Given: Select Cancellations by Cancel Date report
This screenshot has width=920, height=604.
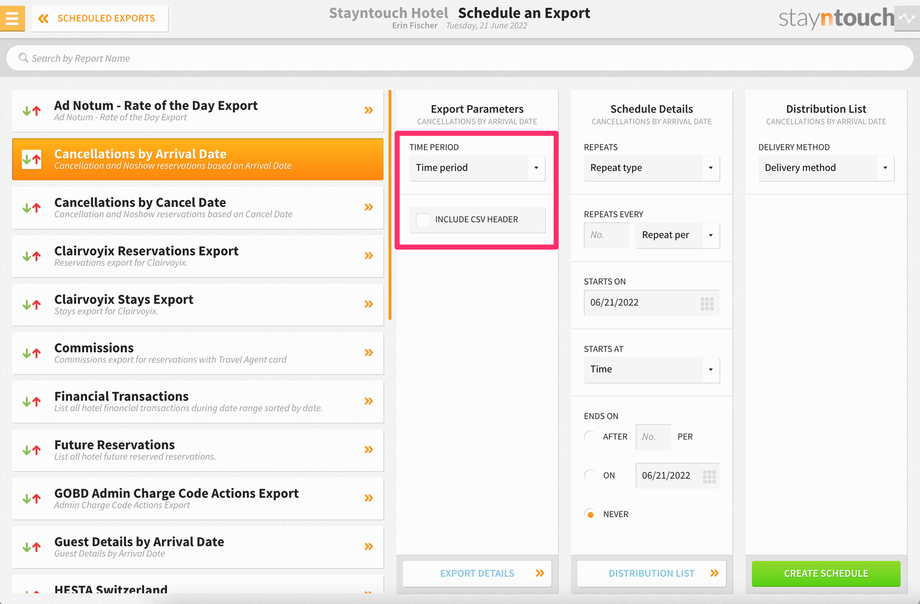Looking at the screenshot, I should click(198, 208).
